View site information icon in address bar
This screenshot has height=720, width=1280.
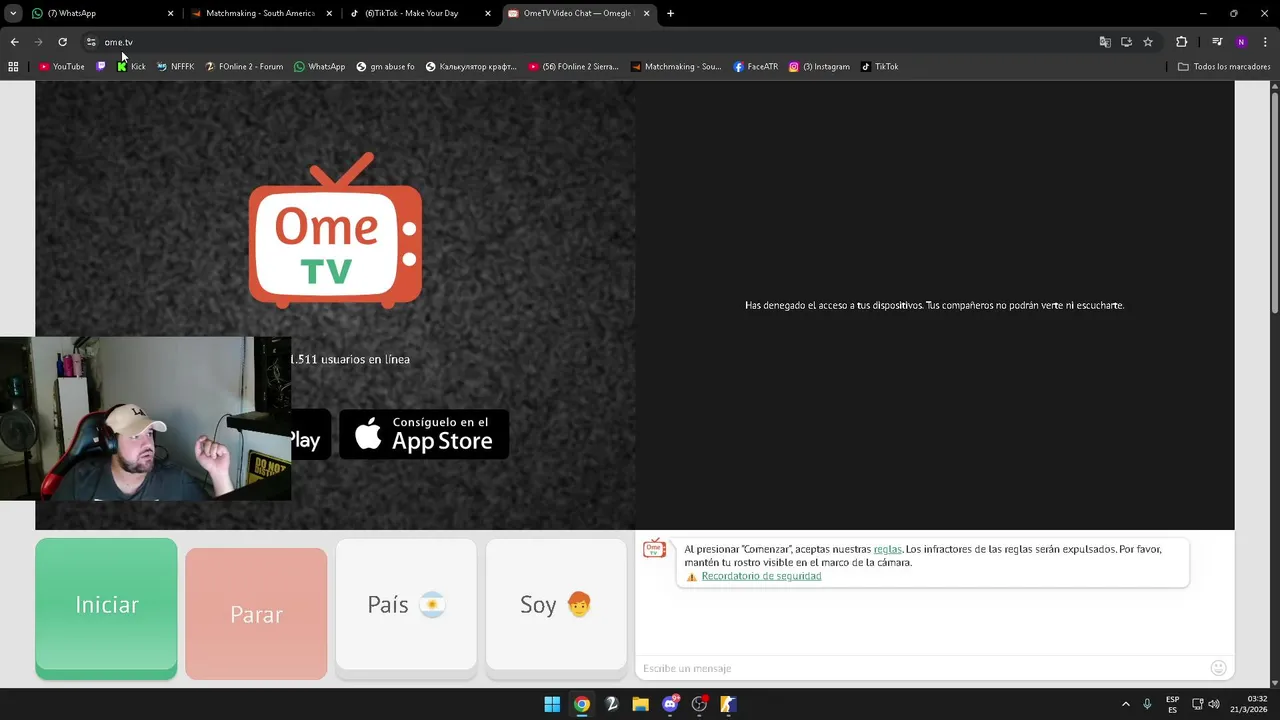click(91, 42)
